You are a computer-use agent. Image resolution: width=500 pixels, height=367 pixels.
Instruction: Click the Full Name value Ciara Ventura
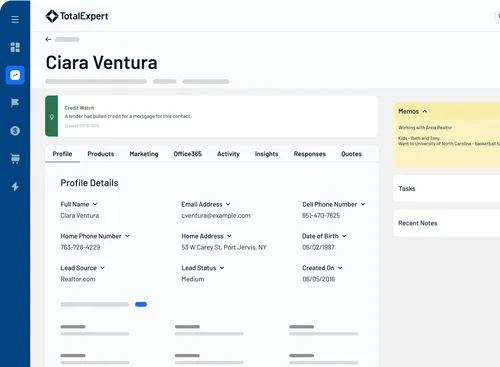click(80, 215)
